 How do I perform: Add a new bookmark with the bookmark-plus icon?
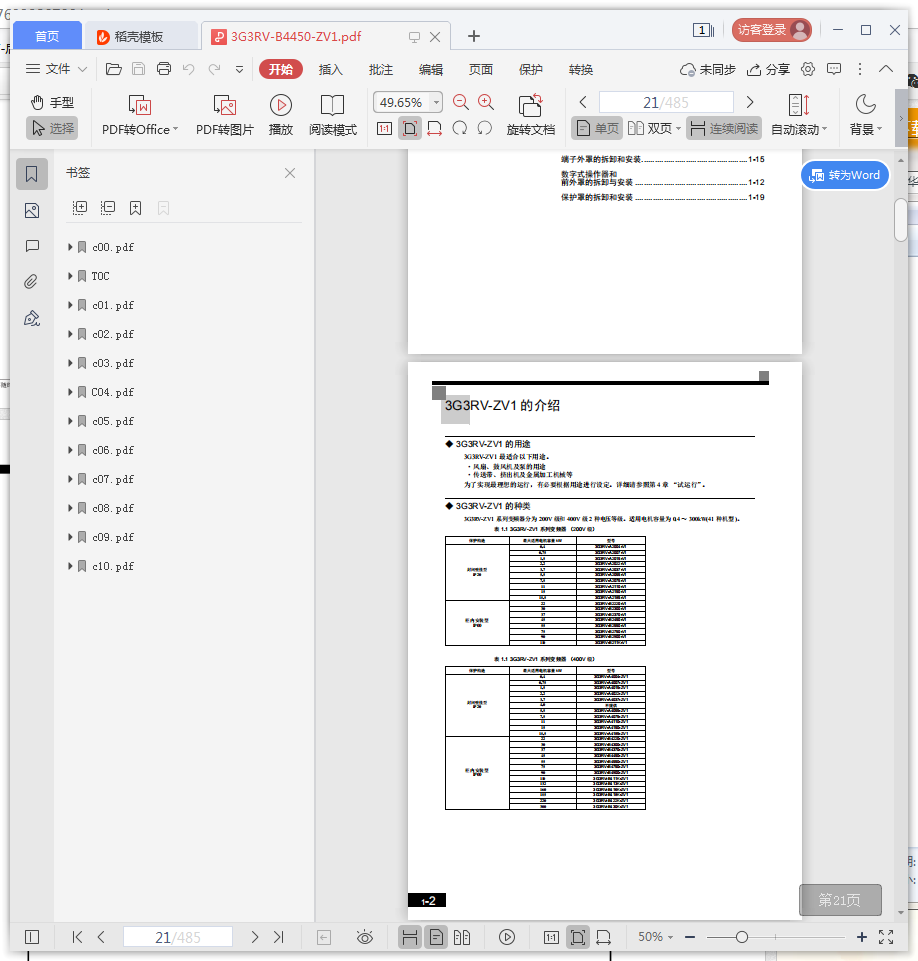135,208
